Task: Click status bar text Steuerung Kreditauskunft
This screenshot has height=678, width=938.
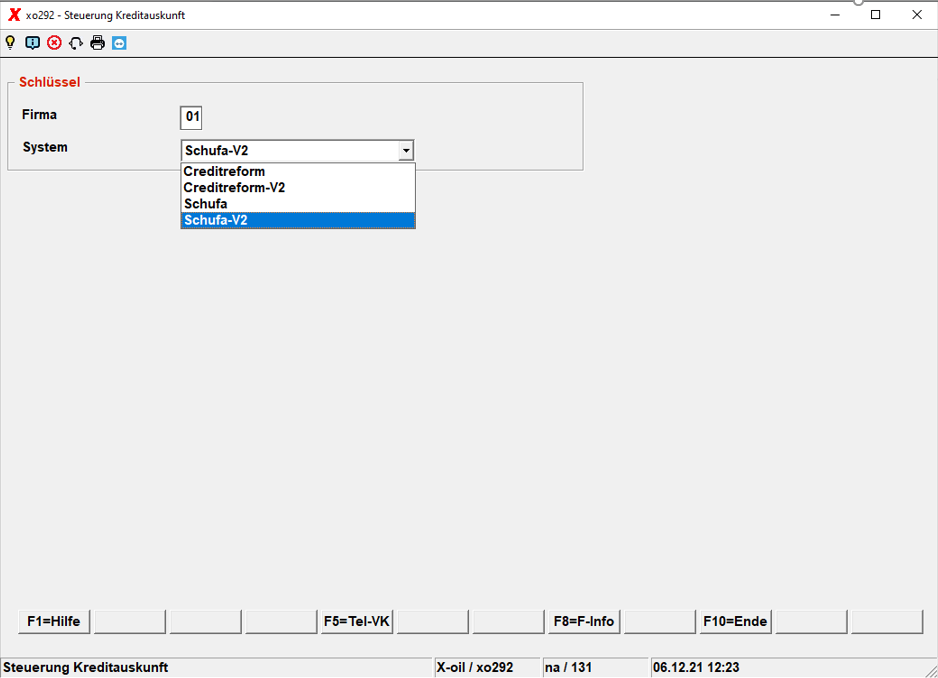Action: click(86, 667)
